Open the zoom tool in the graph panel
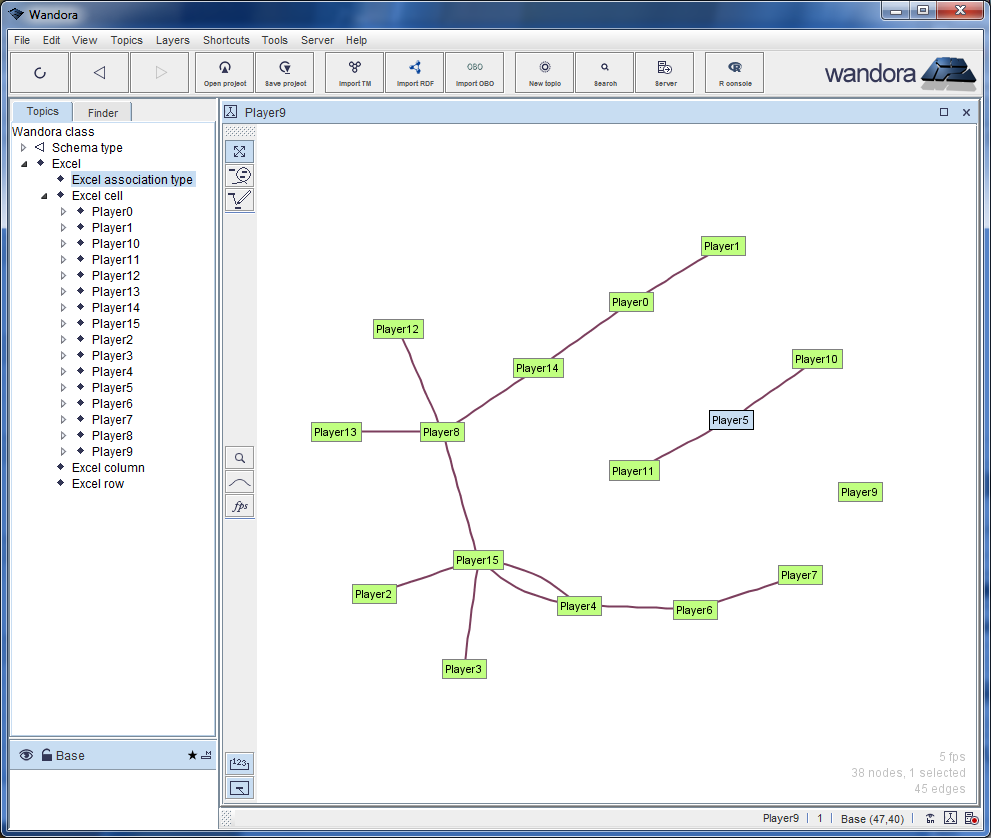 (239, 457)
